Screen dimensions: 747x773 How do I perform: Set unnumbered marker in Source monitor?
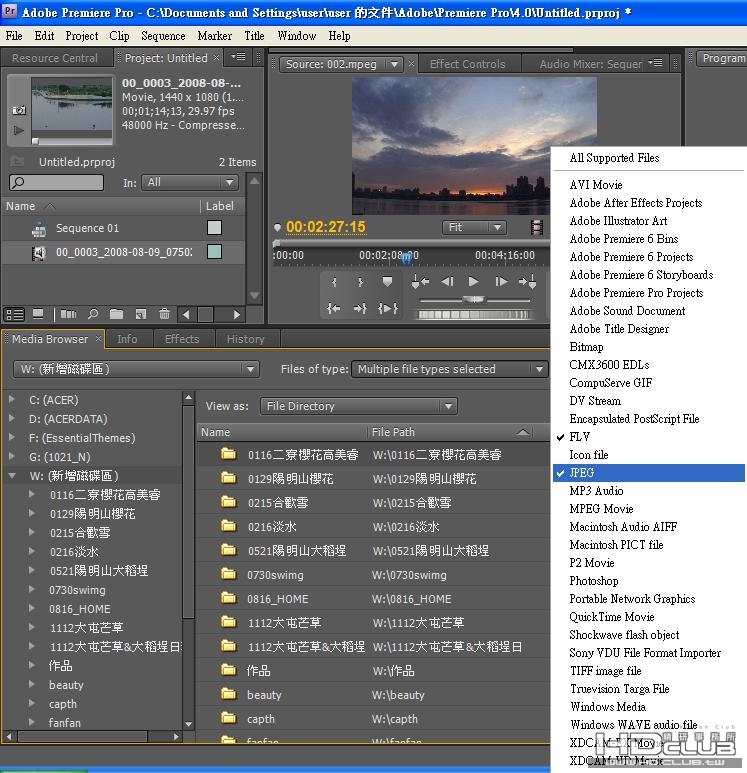388,281
